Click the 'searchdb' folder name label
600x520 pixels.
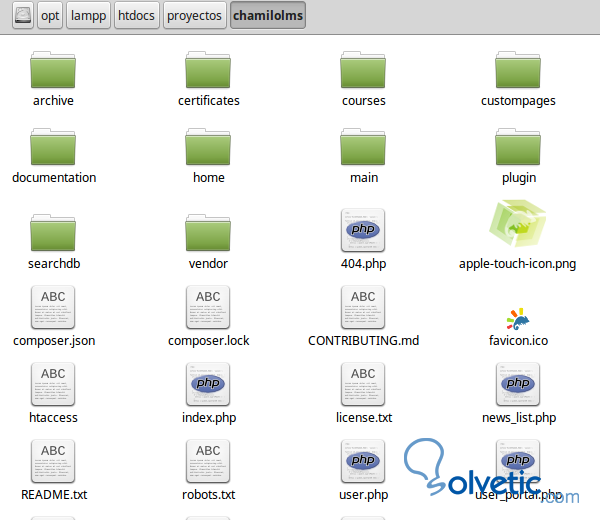[x=54, y=264]
